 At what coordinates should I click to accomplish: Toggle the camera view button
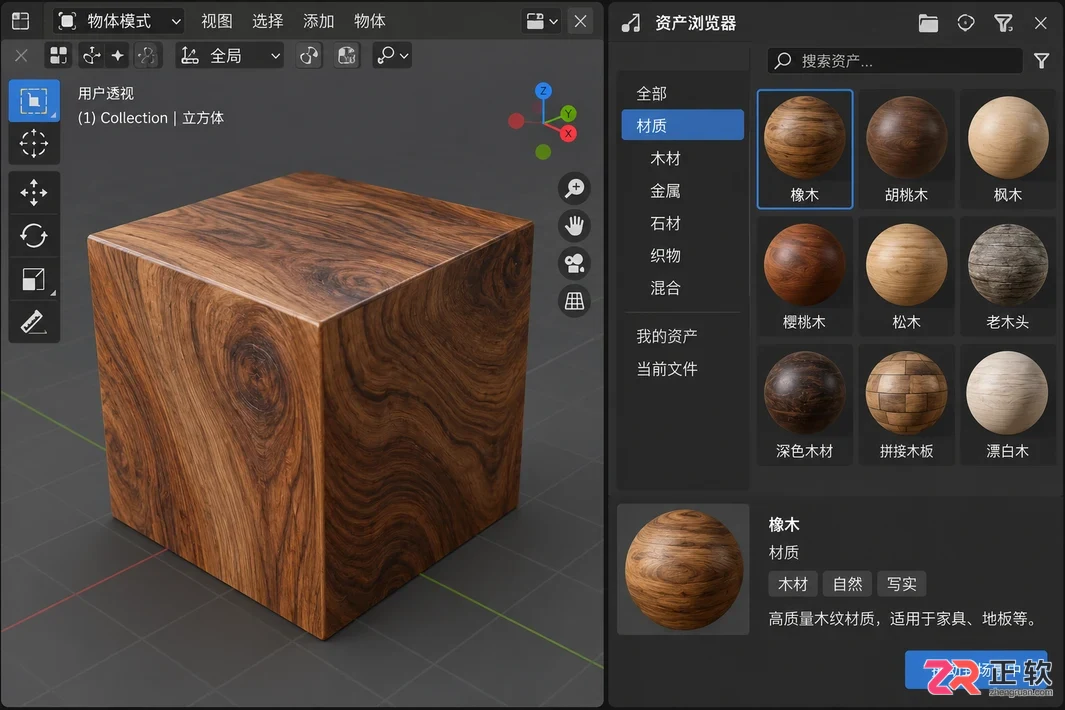point(575,263)
